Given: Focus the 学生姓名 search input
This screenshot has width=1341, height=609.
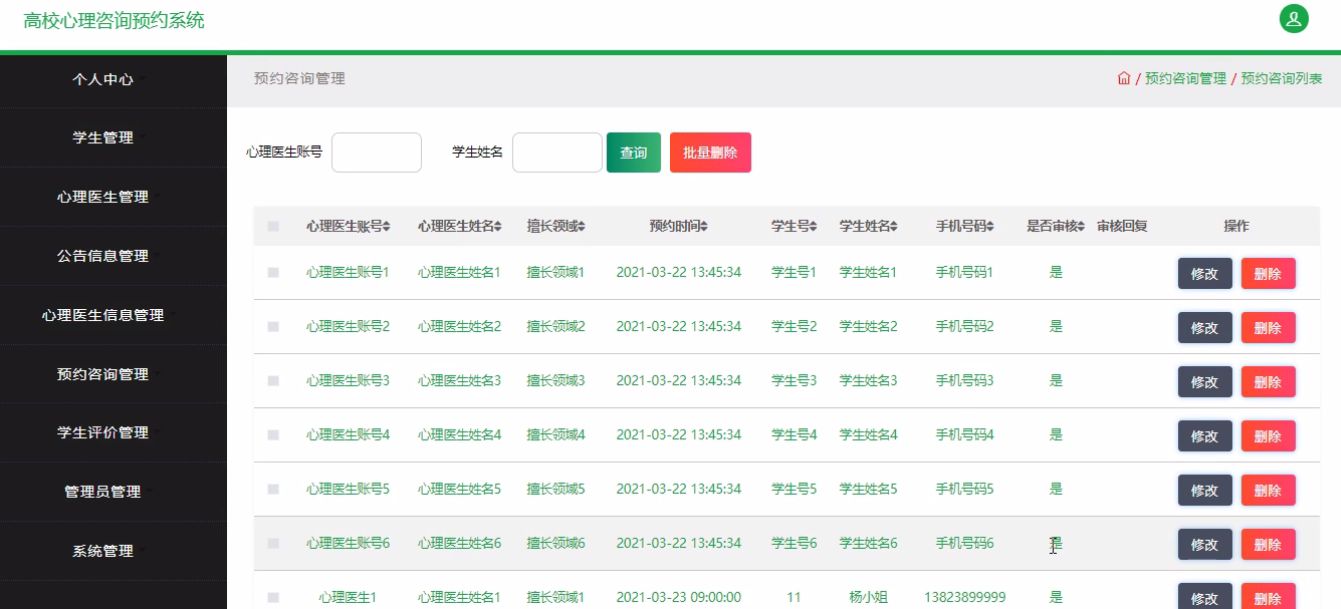Looking at the screenshot, I should coord(557,153).
